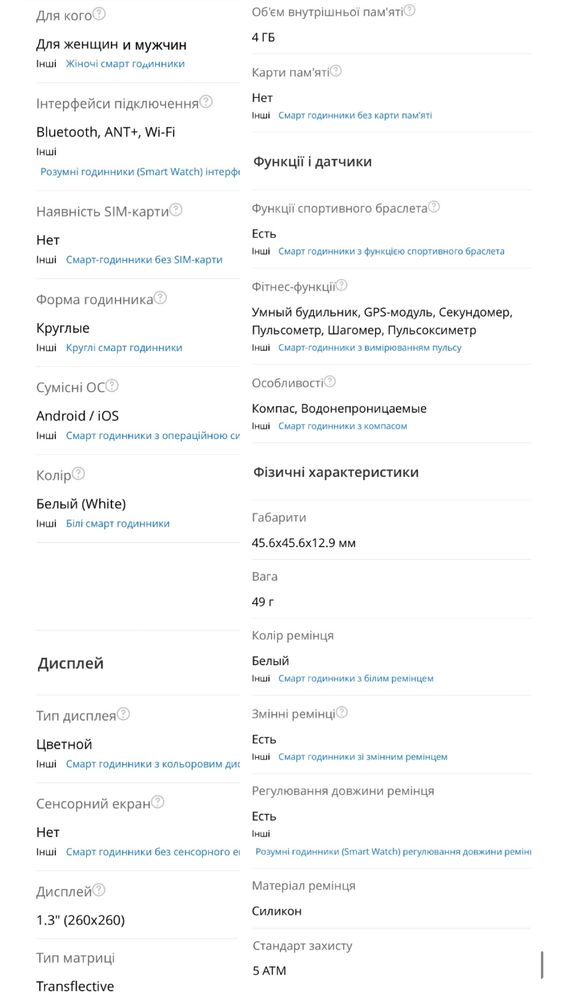Image resolution: width=562 pixels, height=999 pixels.
Task: Open help icon beside Інтерфейси підключення
Action: tap(206, 102)
